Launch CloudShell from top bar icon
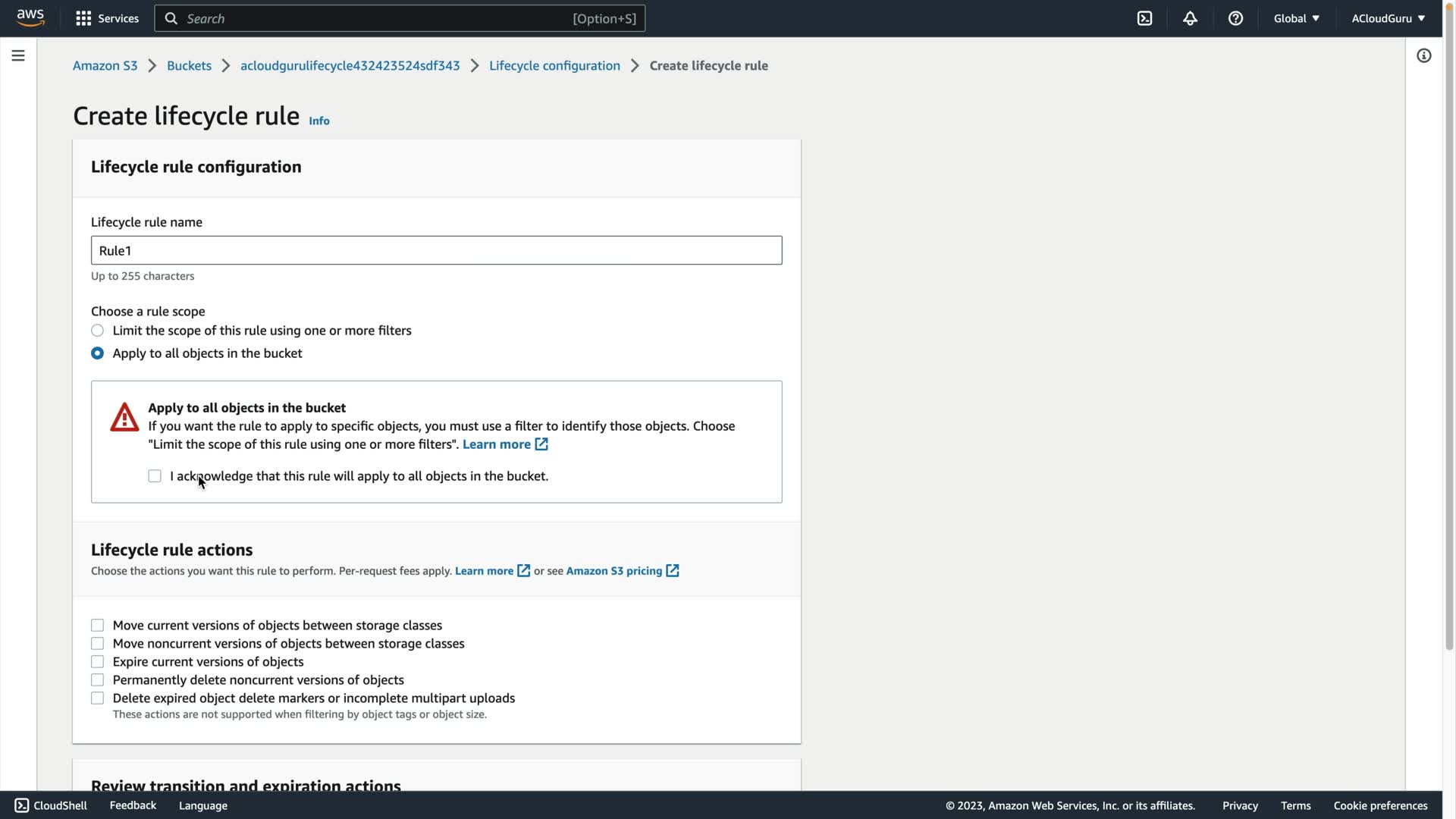 (1144, 18)
